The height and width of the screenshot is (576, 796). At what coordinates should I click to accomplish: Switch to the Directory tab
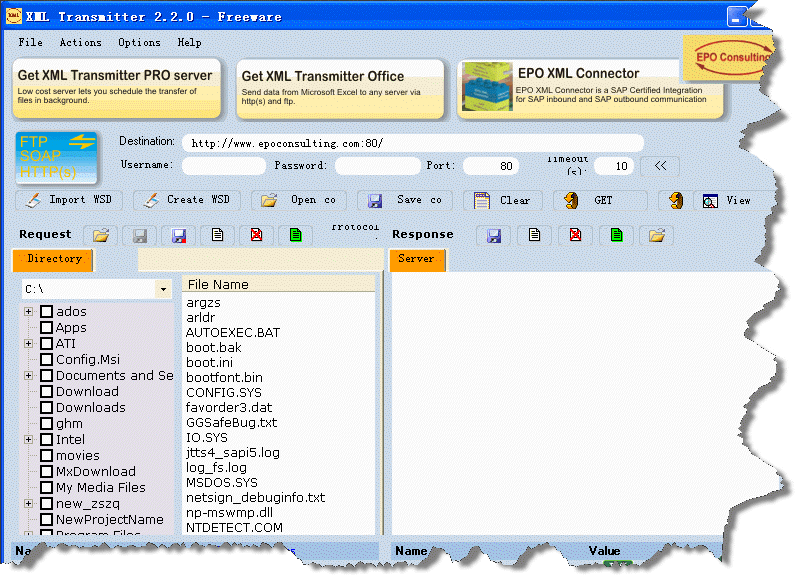[54, 259]
